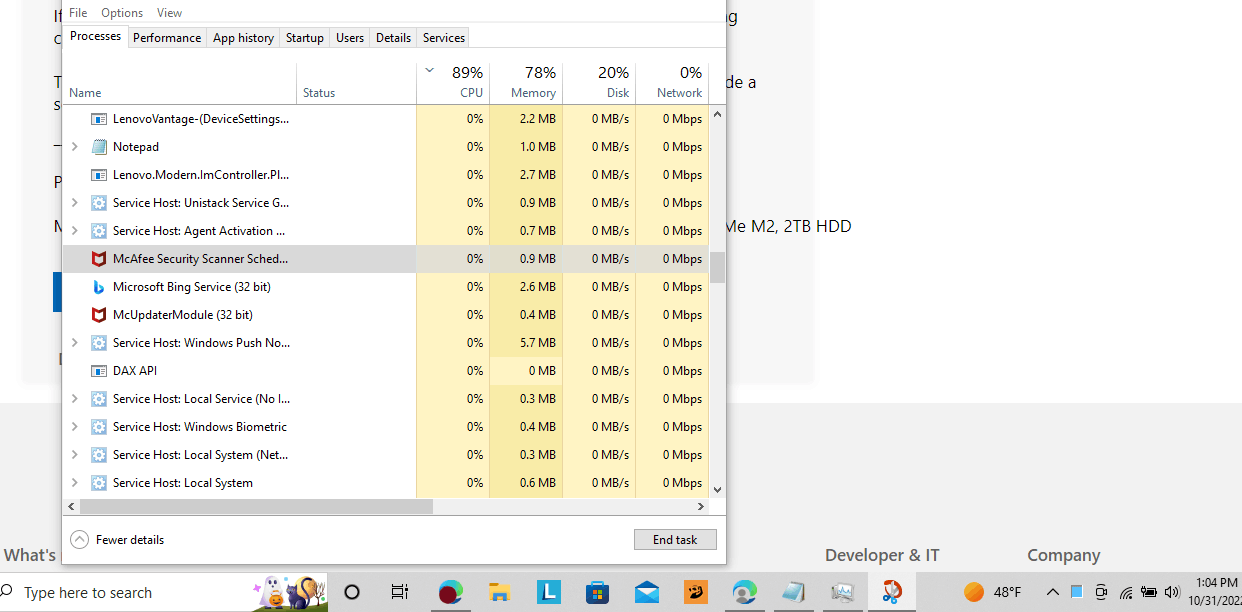Select the McUpdaterModule (32 bit) row
The height and width of the screenshot is (612, 1242).
[x=386, y=315]
